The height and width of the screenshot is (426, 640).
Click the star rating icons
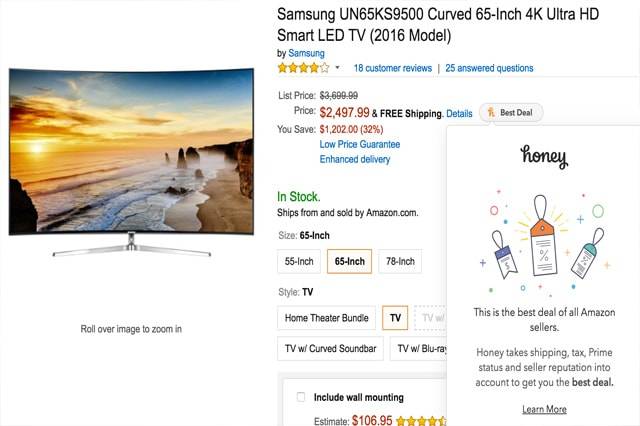coord(303,68)
